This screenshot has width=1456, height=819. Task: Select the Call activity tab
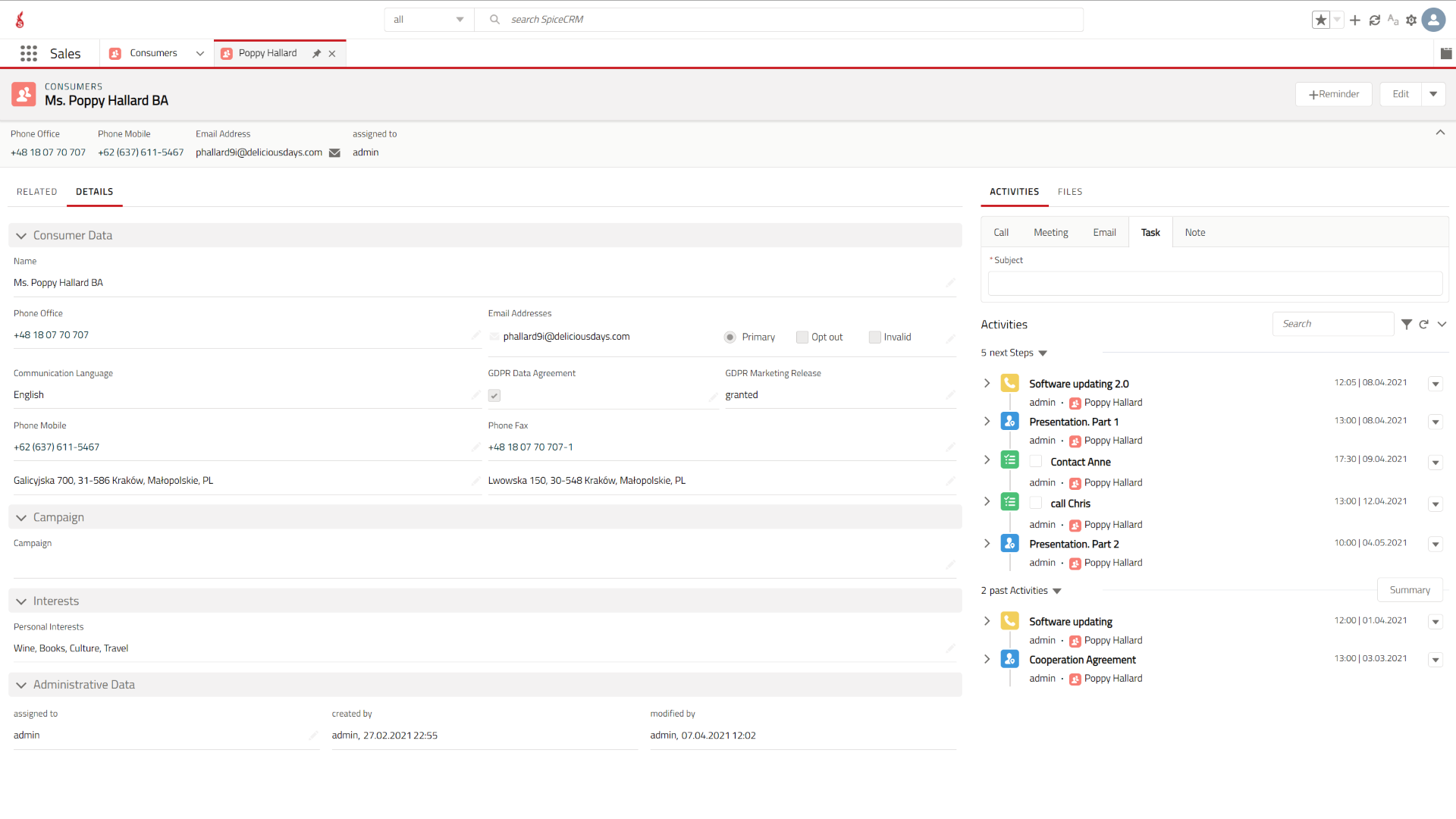pyautogui.click(x=1001, y=233)
